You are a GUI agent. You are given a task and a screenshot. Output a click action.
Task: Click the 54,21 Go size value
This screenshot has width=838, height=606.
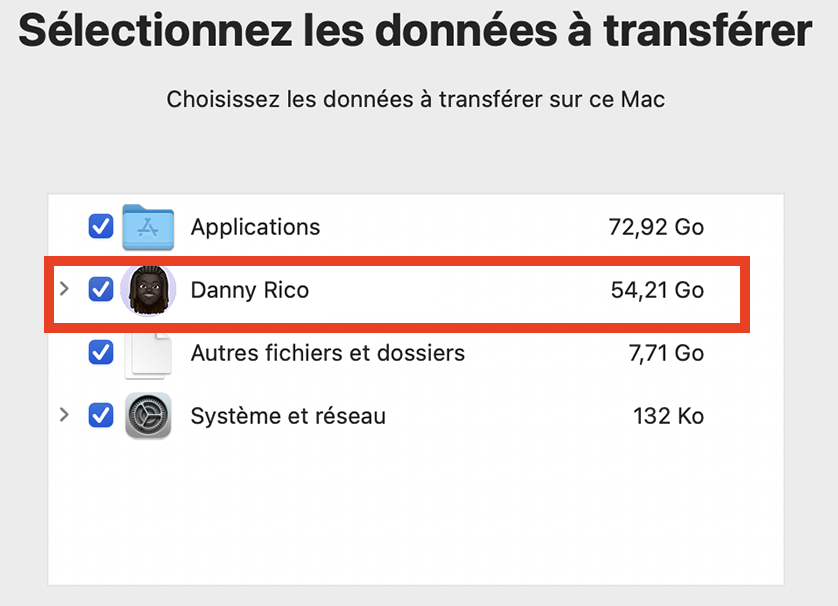click(x=657, y=291)
